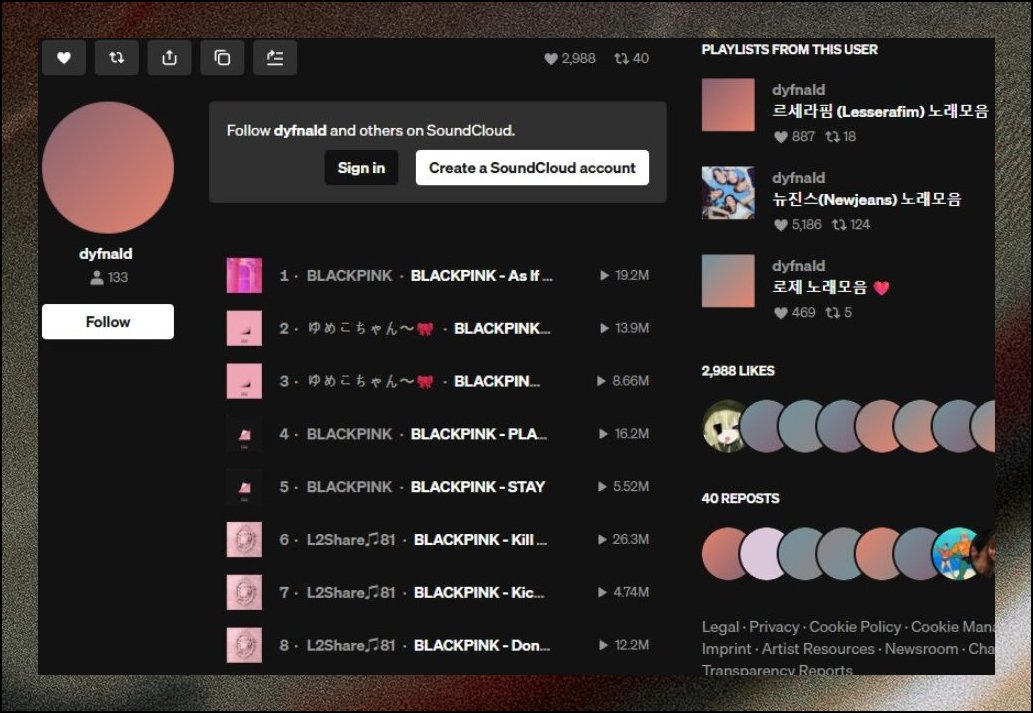Click the Newjeans playlist cover photo
This screenshot has height=713, width=1033.
pos(728,192)
